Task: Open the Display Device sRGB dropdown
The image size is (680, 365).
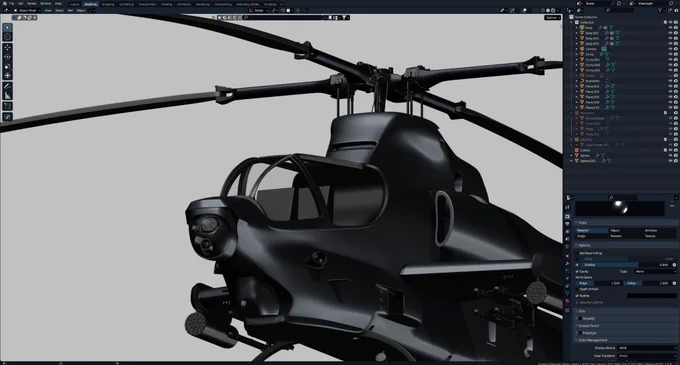Action: 647,348
